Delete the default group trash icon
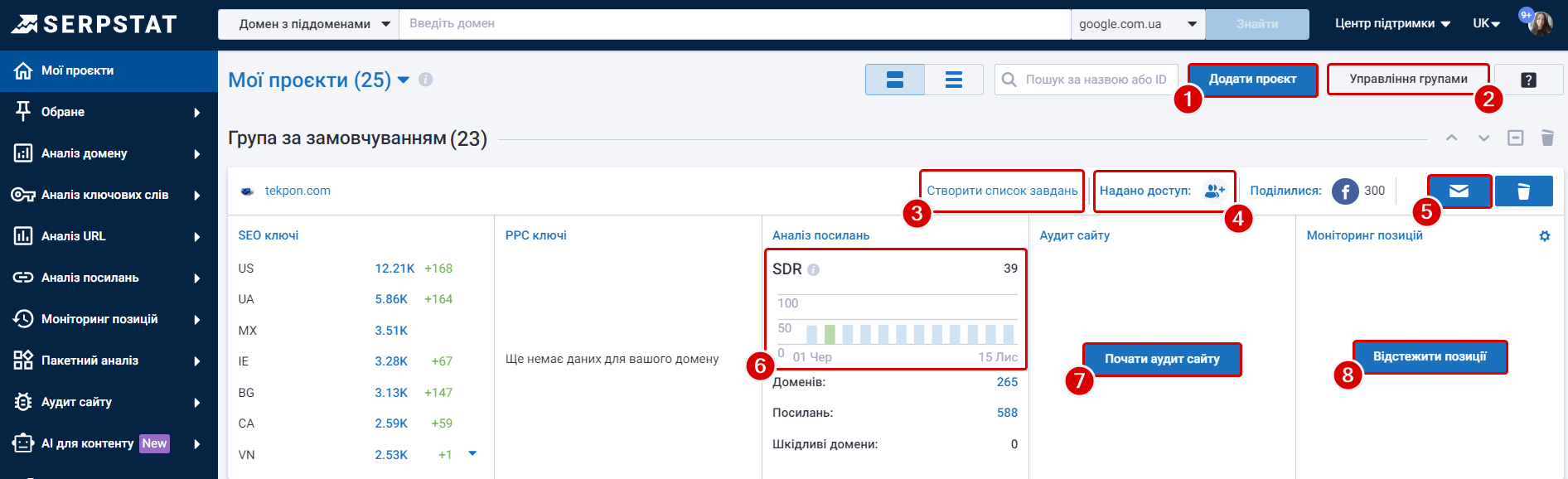1568x479 pixels. pyautogui.click(x=1547, y=138)
